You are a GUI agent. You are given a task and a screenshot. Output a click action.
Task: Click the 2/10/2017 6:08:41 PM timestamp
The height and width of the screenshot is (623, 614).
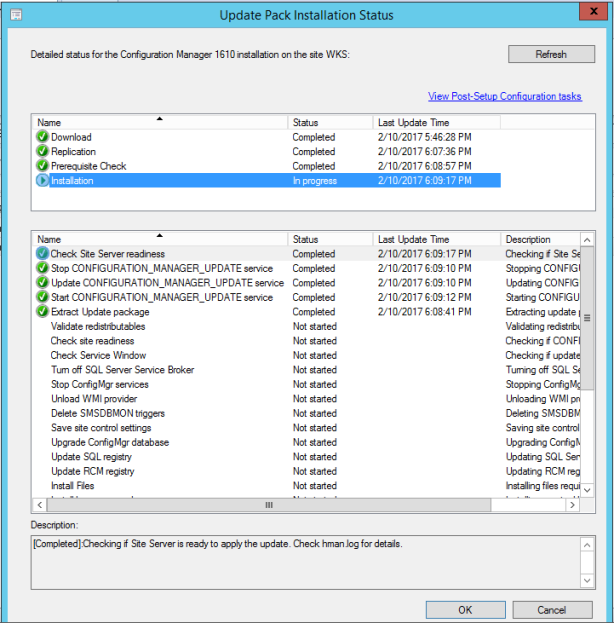coord(424,312)
